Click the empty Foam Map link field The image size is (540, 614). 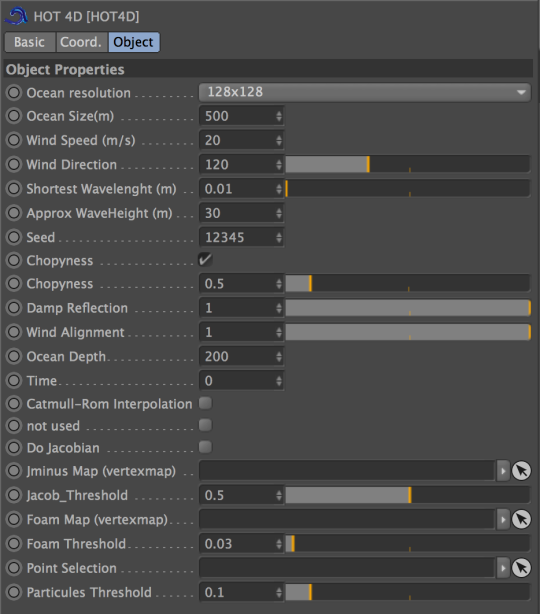pos(347,519)
